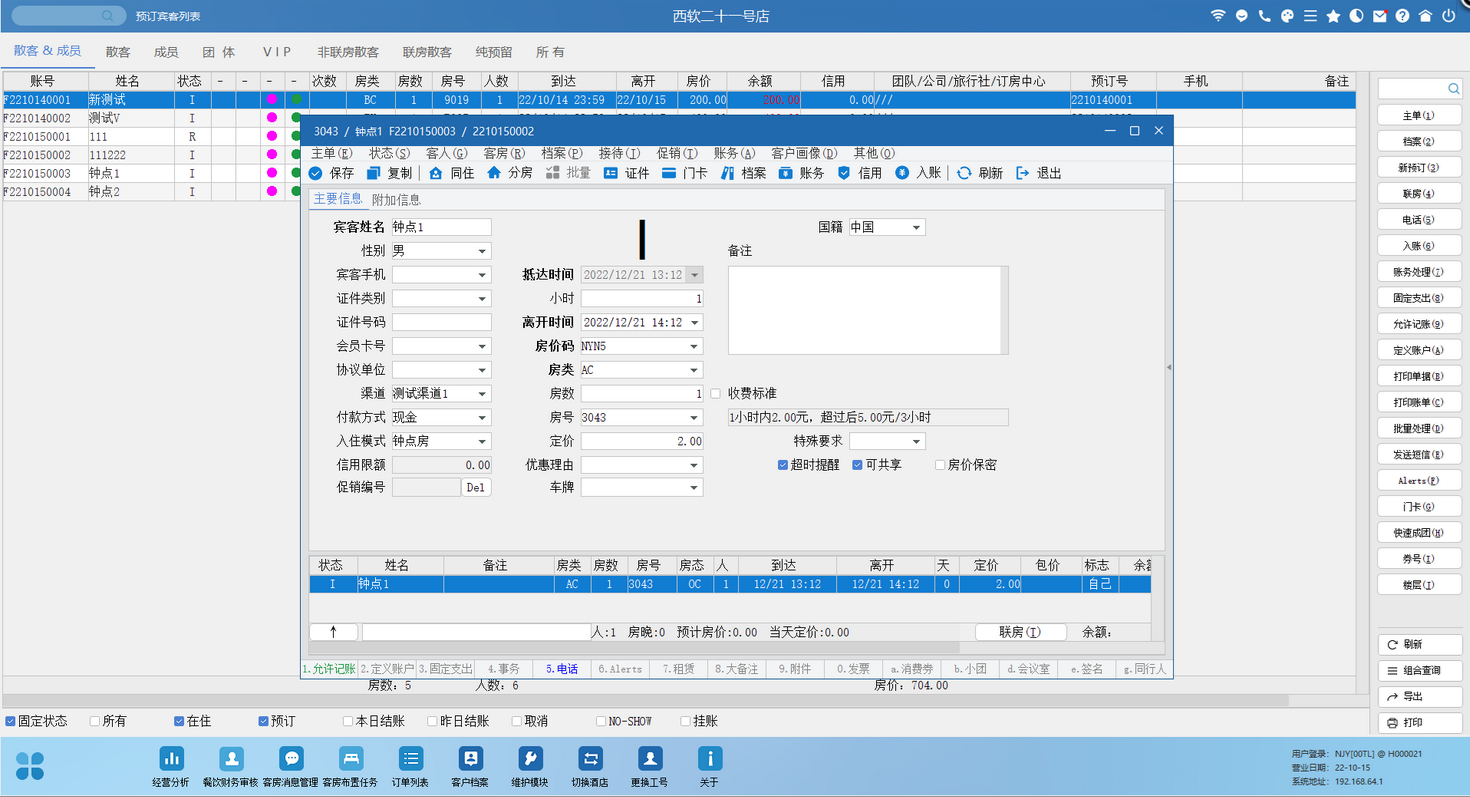Click the 新预订(3) side button
Image resolution: width=1470 pixels, height=797 pixels.
[1418, 168]
